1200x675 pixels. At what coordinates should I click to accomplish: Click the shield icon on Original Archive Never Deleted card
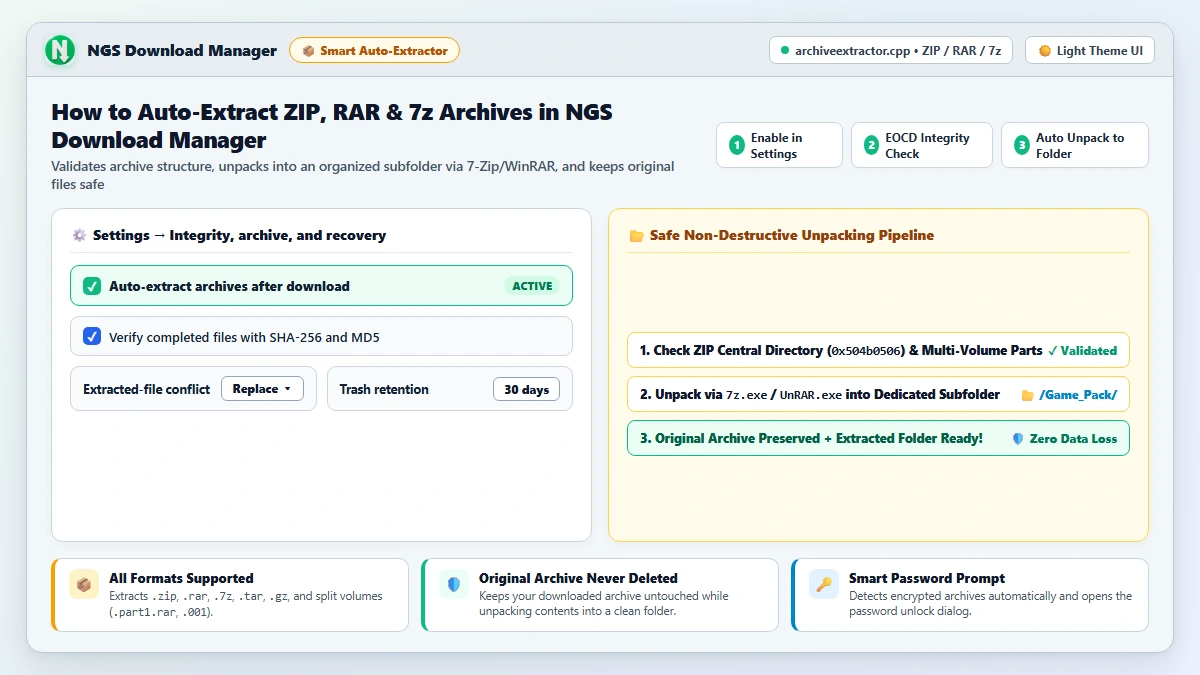click(x=454, y=584)
